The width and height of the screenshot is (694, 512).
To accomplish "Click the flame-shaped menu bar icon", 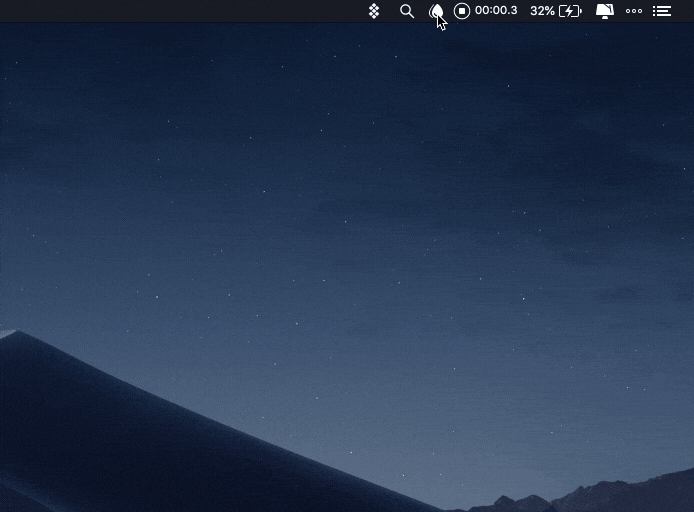I will tap(436, 11).
